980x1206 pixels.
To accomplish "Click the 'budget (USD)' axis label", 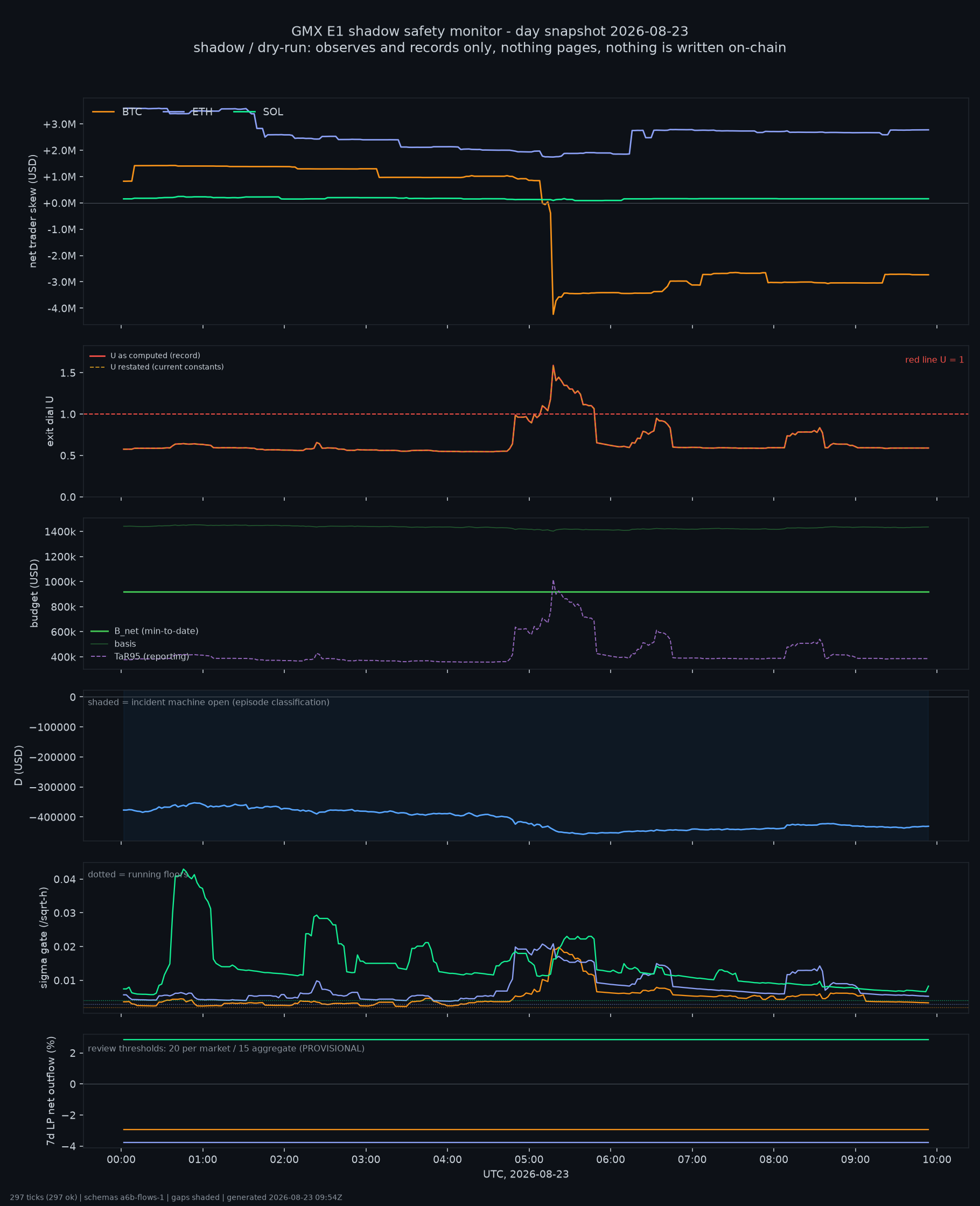I will 34,593.
